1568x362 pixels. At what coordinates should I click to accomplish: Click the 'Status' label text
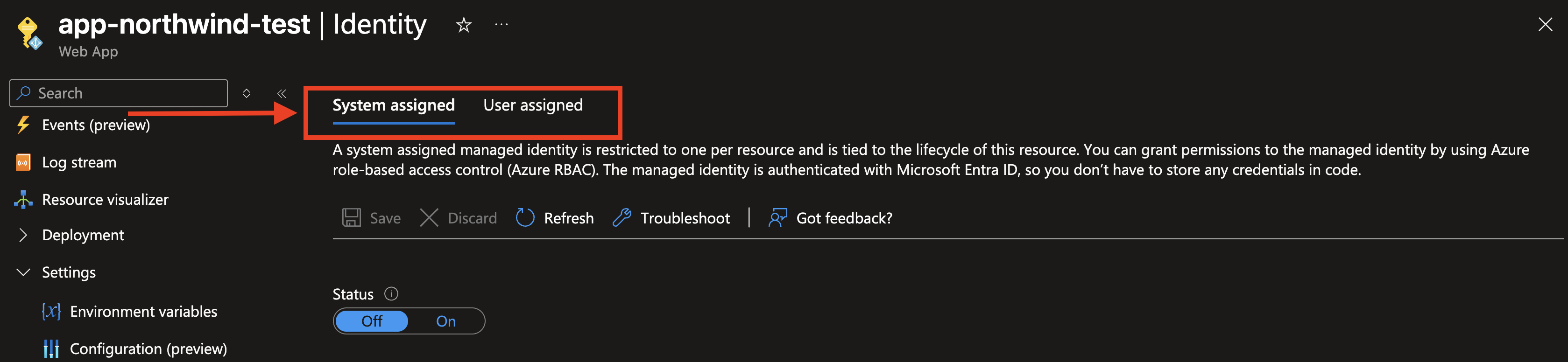click(353, 294)
